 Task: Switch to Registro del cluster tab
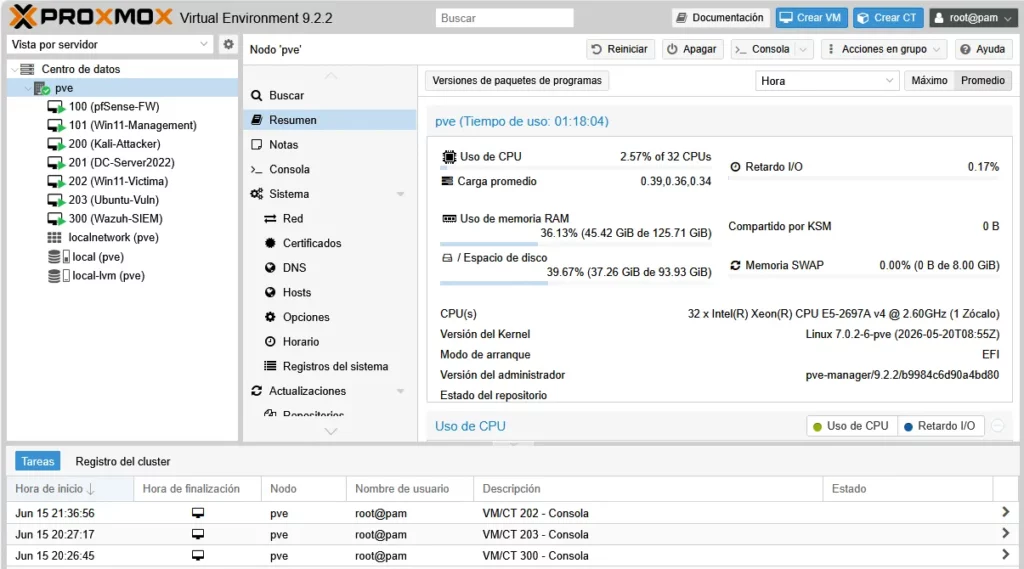[x=123, y=462]
